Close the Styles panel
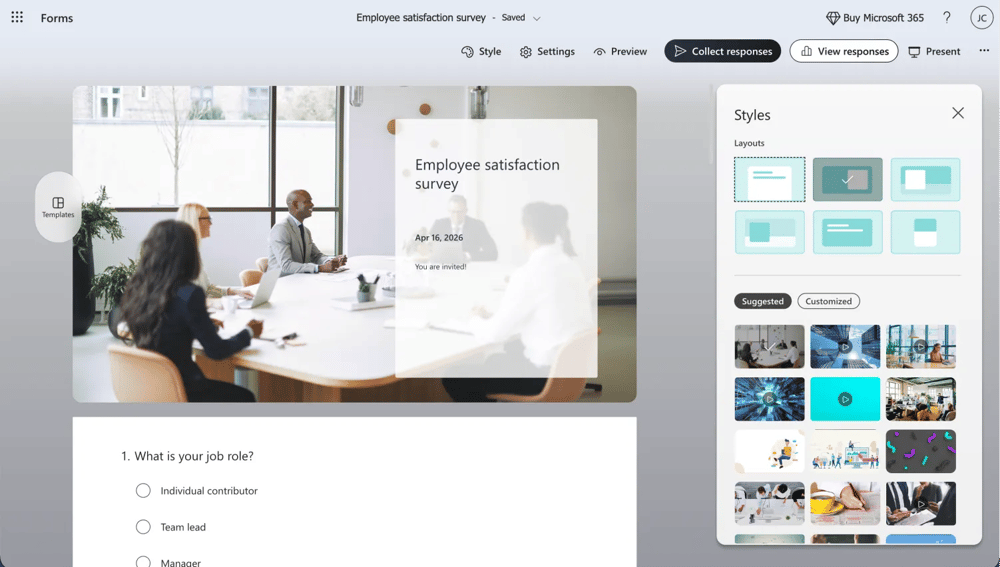 [958, 113]
